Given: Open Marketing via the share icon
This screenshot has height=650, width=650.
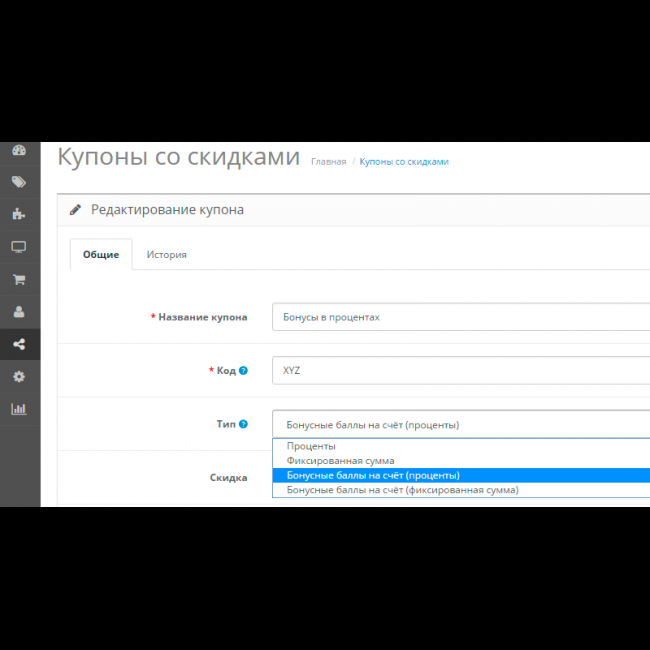Looking at the screenshot, I should [x=18, y=345].
